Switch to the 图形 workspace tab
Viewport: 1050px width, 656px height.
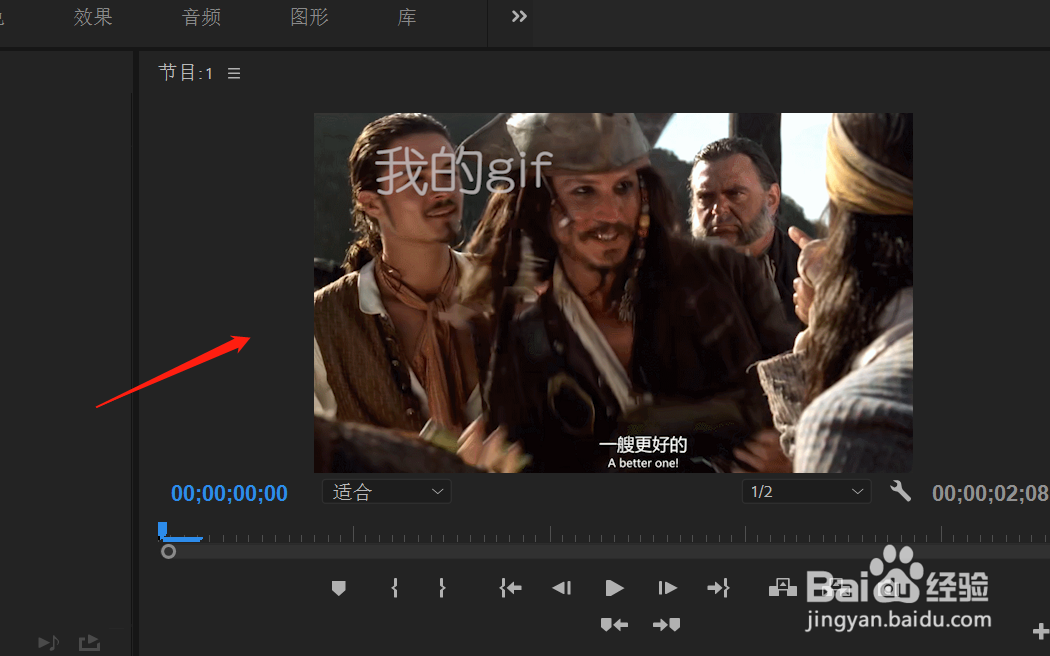tap(309, 17)
